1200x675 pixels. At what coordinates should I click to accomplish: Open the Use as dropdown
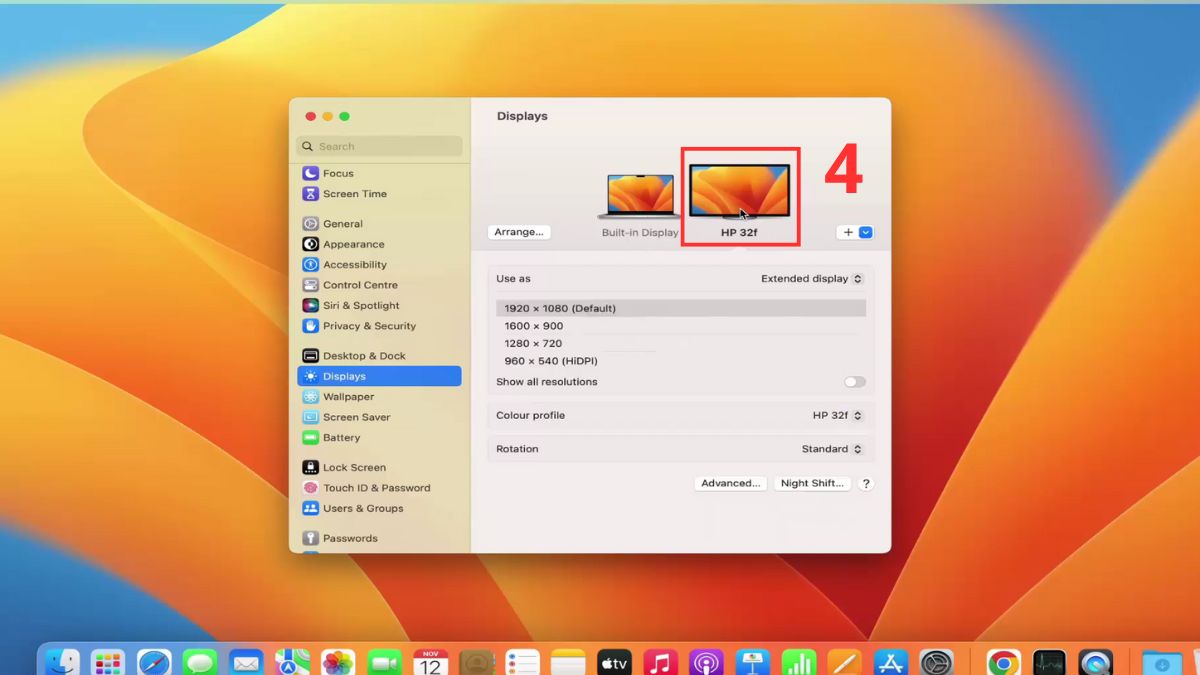(x=812, y=278)
